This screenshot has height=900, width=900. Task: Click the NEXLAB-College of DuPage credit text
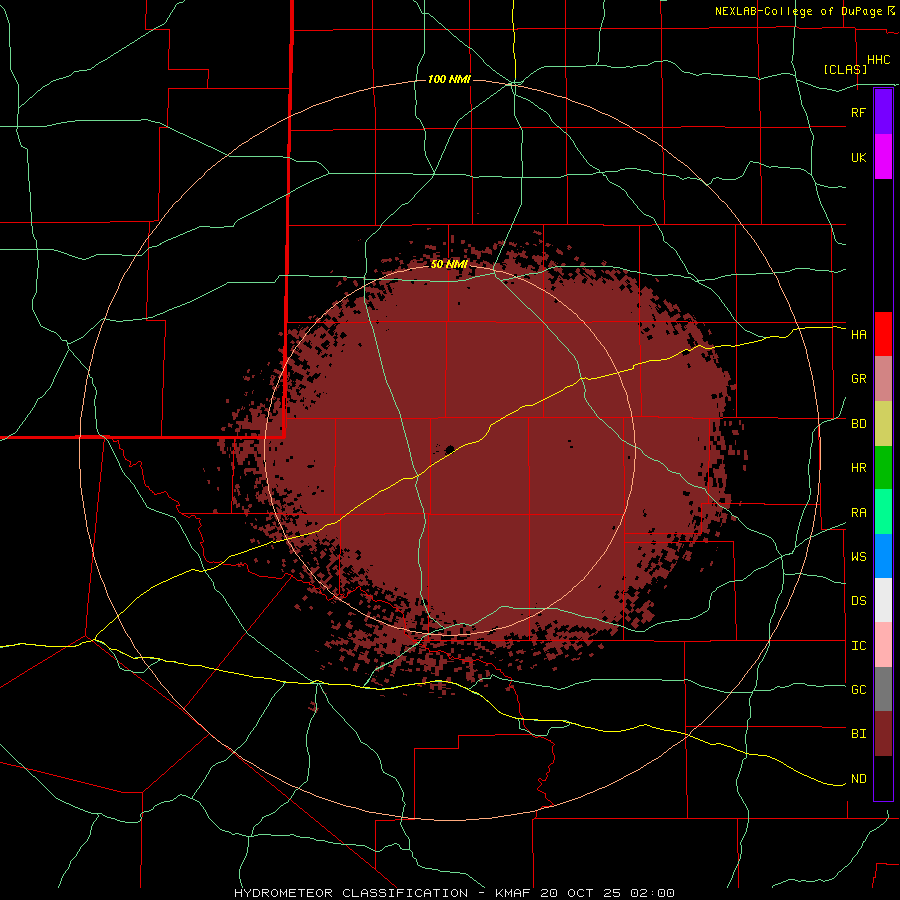point(798,11)
